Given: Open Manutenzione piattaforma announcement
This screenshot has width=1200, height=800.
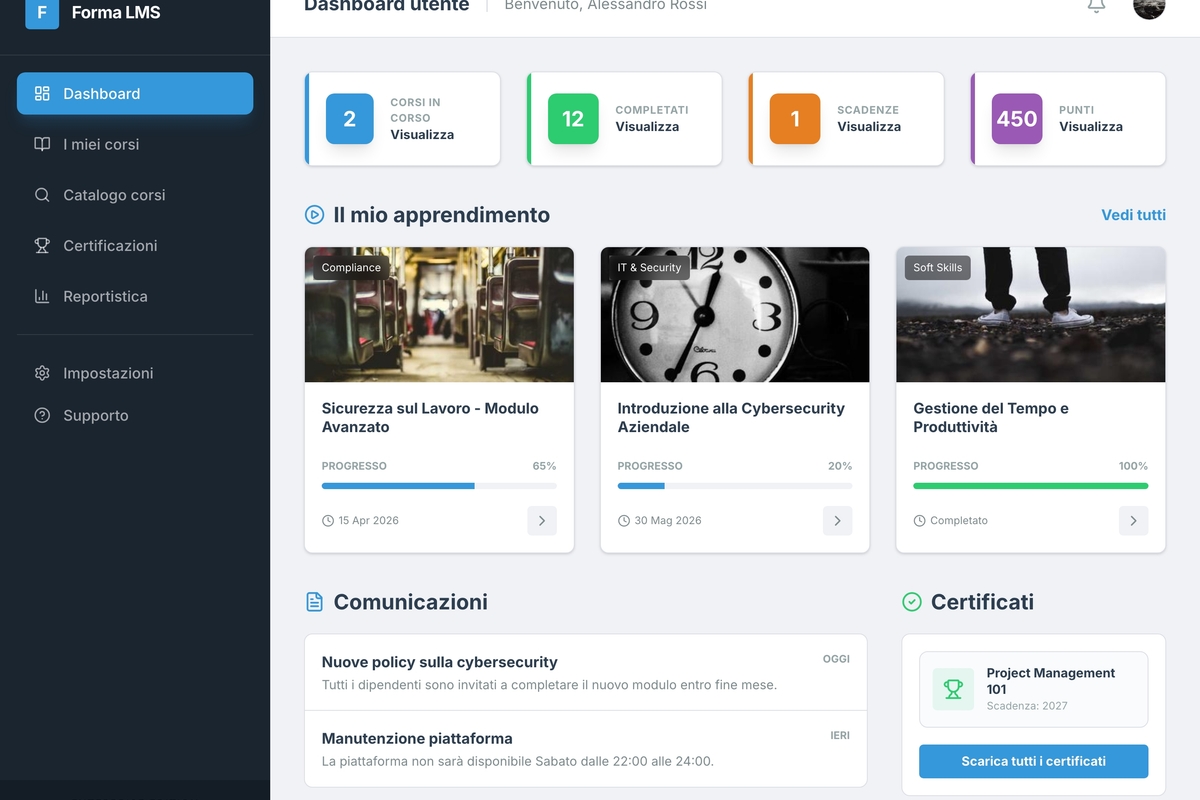Looking at the screenshot, I should pos(586,749).
